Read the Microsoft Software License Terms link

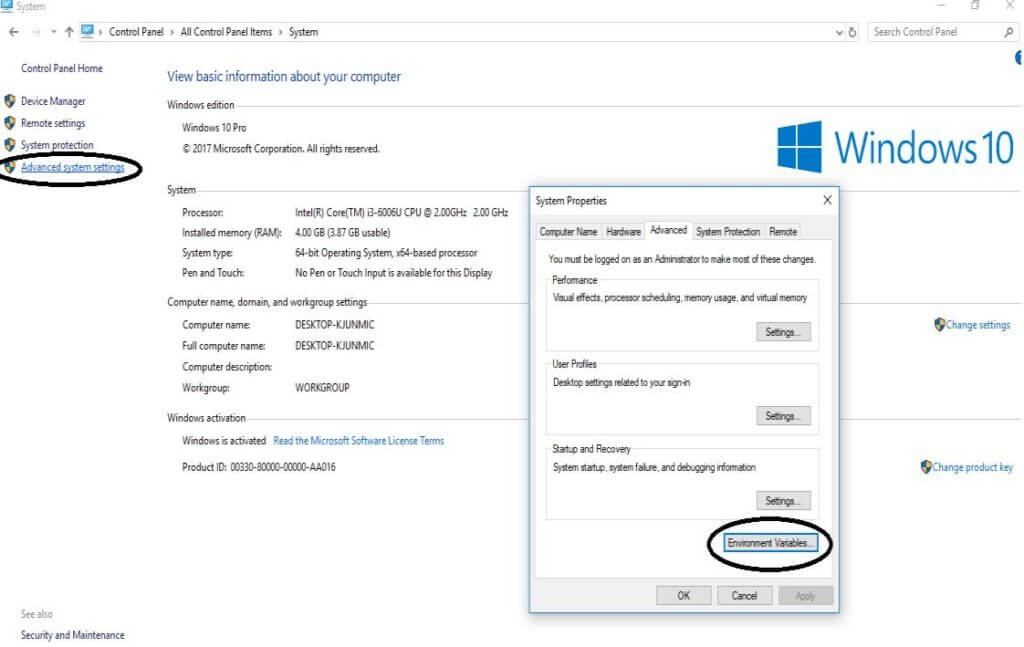(359, 441)
